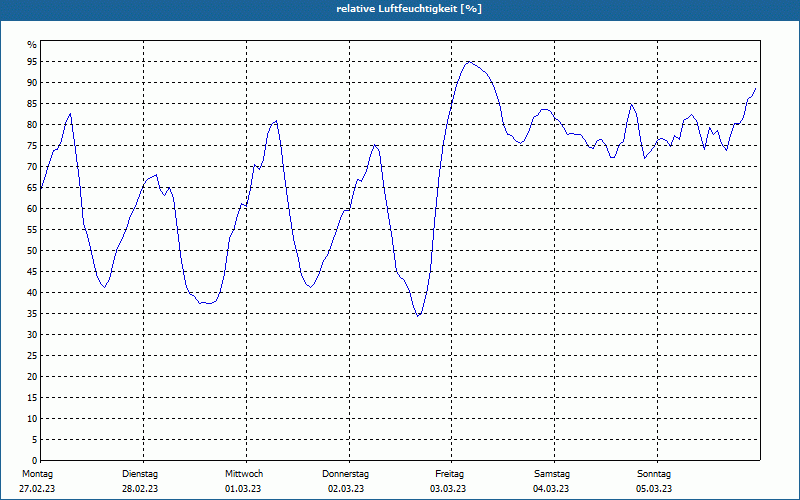Viewport: 800px width, 500px height.
Task: Click the '25' y-axis value
Action: (32, 356)
